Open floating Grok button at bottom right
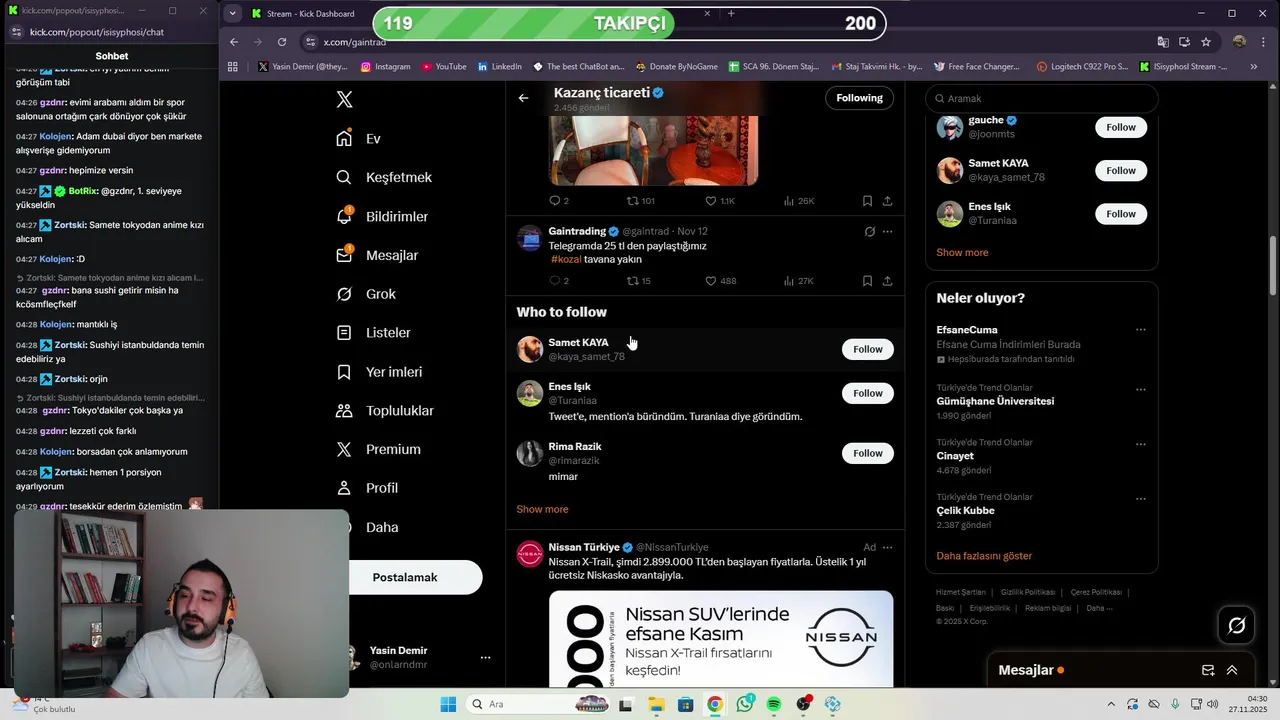Screen dimensions: 1280x720 pyautogui.click(x=1237, y=625)
